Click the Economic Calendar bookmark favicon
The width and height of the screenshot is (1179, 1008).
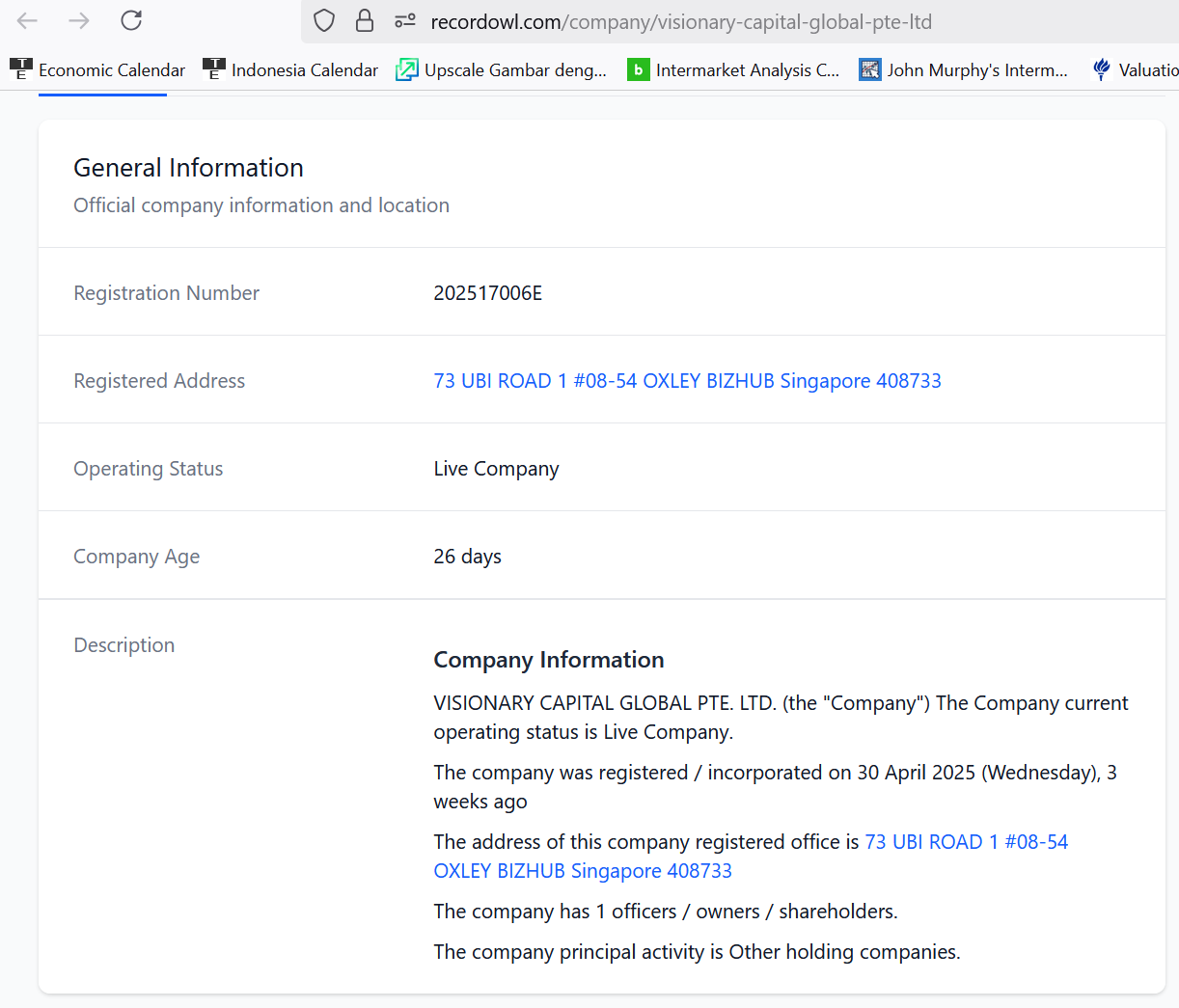click(21, 69)
